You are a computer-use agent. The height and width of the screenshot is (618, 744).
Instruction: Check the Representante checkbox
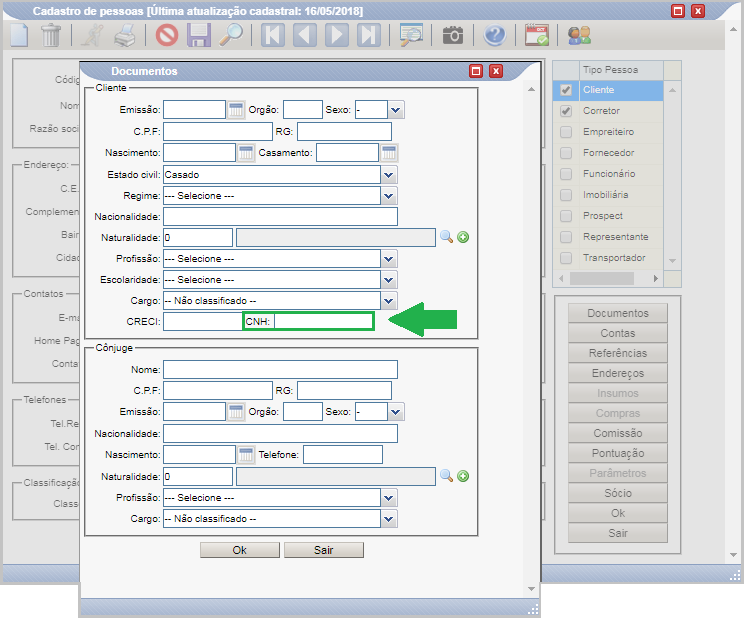click(x=566, y=236)
